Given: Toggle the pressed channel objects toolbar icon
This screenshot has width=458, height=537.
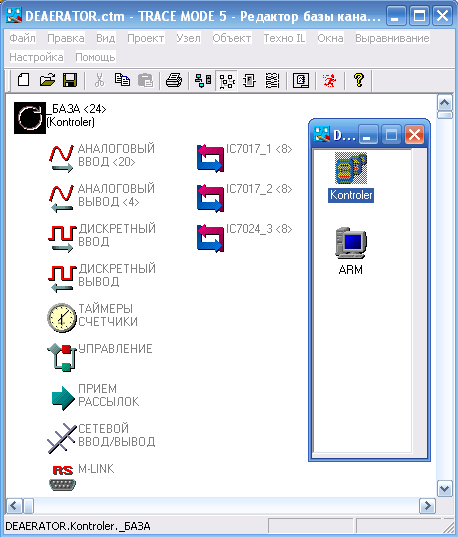Looking at the screenshot, I should tap(227, 81).
